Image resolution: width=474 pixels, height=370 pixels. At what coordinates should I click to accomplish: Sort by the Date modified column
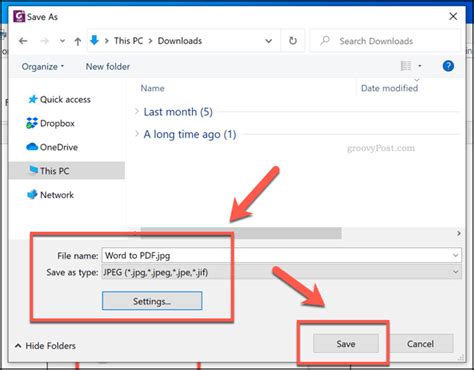tap(389, 88)
